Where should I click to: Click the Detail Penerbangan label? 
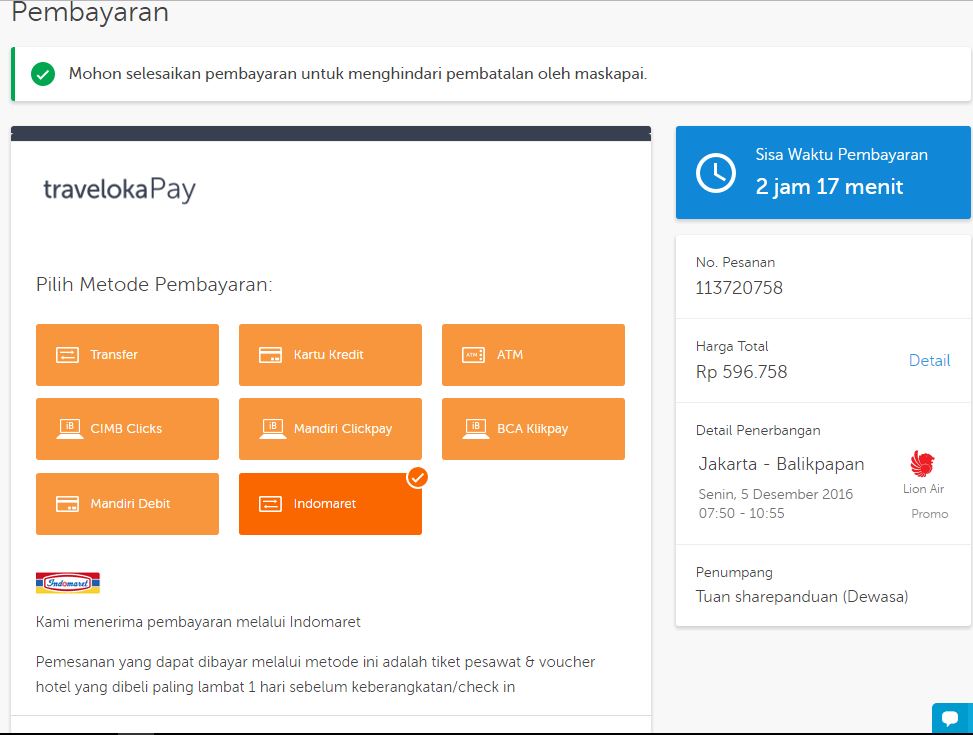click(758, 430)
